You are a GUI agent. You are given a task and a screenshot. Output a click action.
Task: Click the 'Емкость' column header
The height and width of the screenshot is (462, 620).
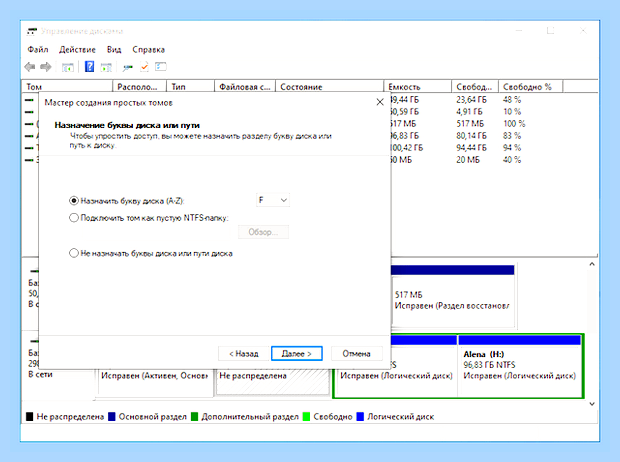click(x=418, y=87)
